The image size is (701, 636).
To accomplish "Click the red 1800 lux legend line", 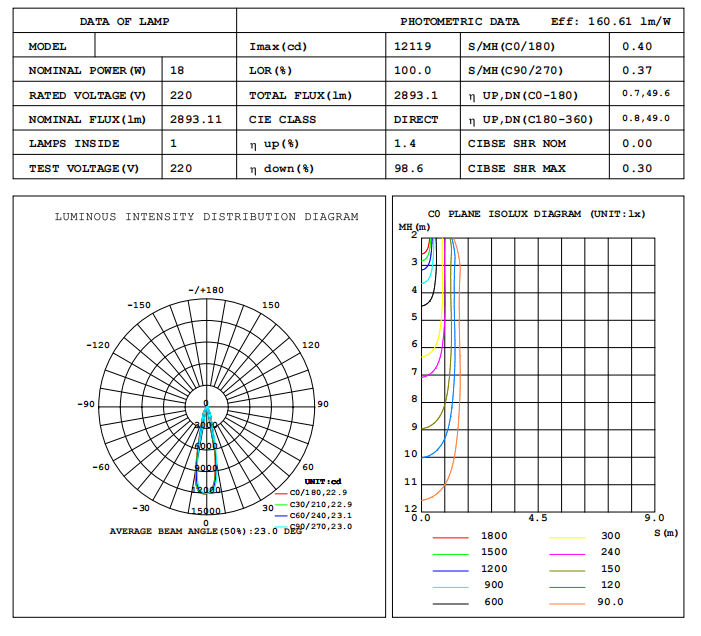I will (x=450, y=536).
